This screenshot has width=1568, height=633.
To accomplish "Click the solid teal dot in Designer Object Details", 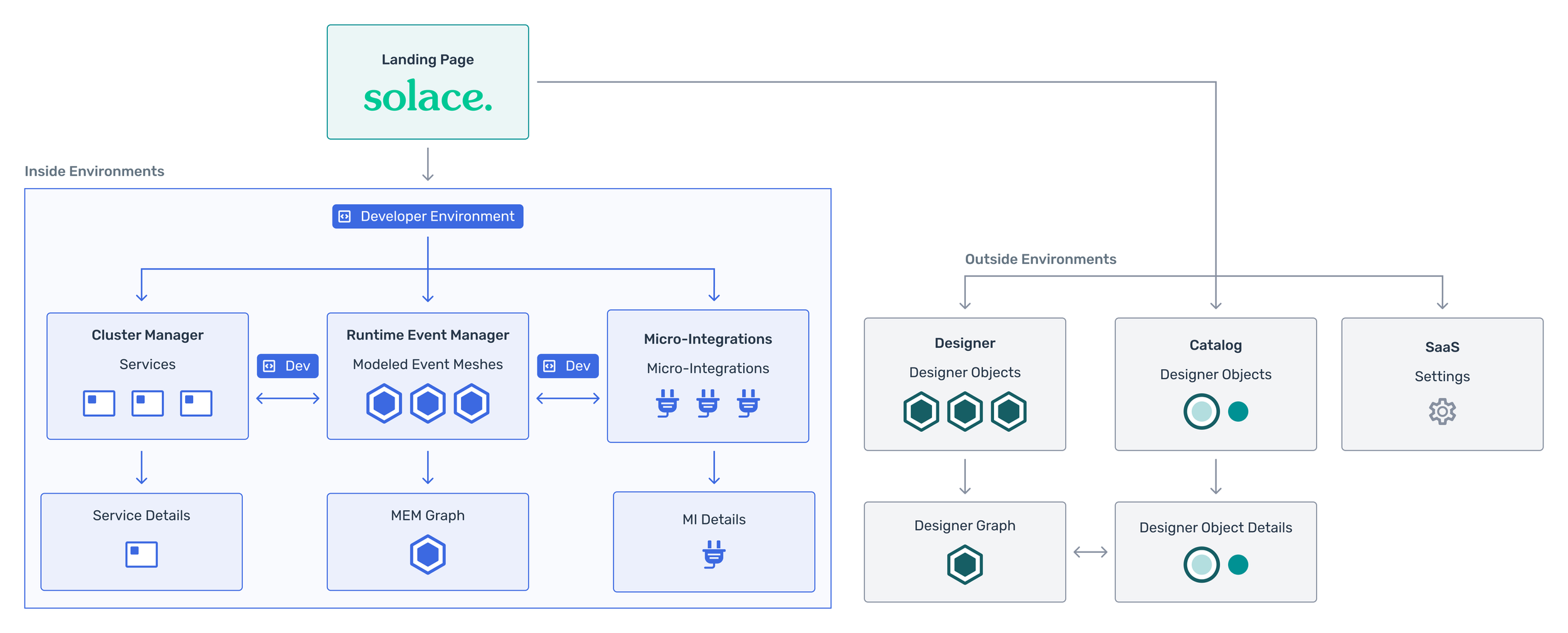I will pos(1238,565).
